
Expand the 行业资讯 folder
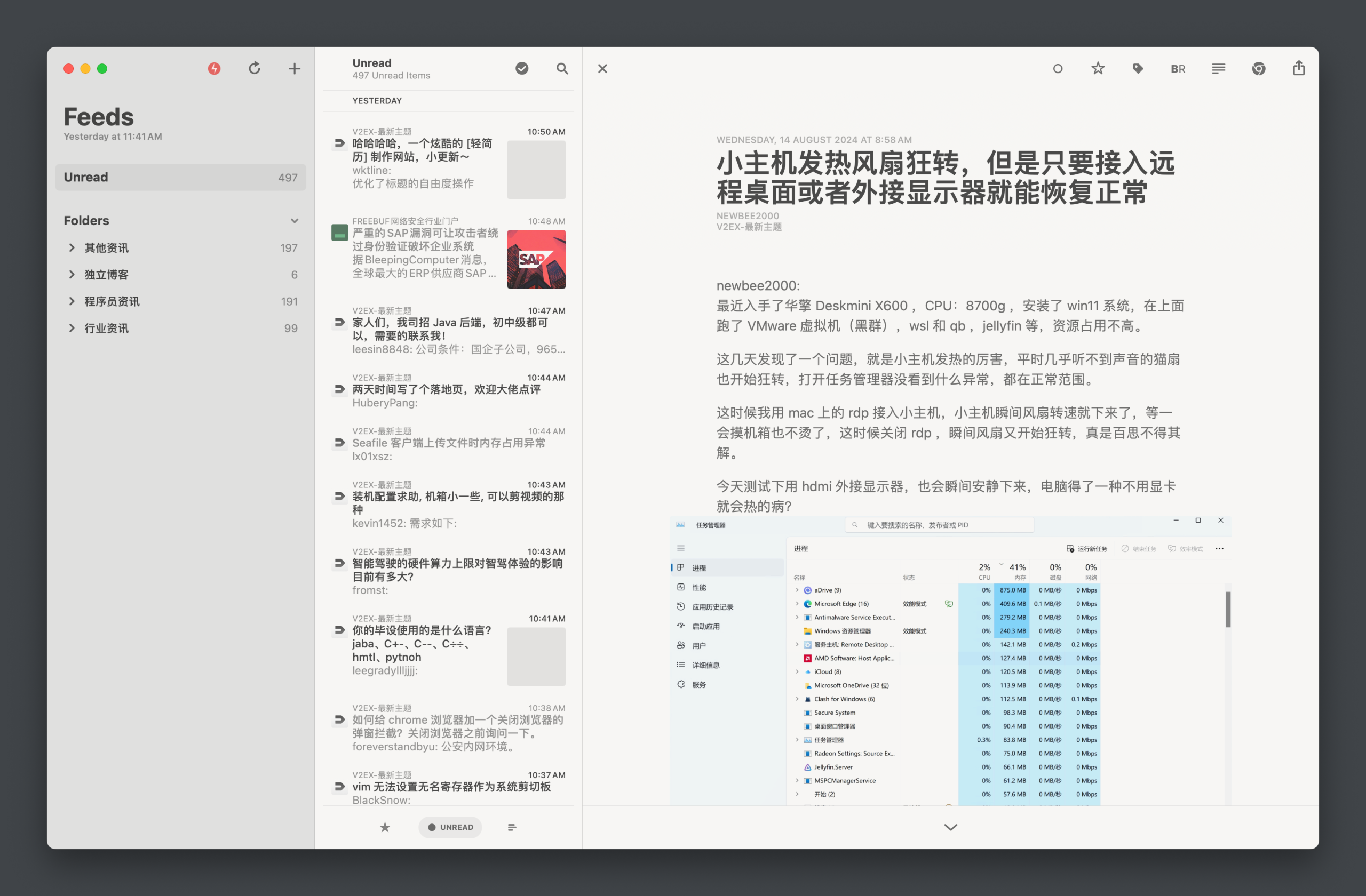72,328
